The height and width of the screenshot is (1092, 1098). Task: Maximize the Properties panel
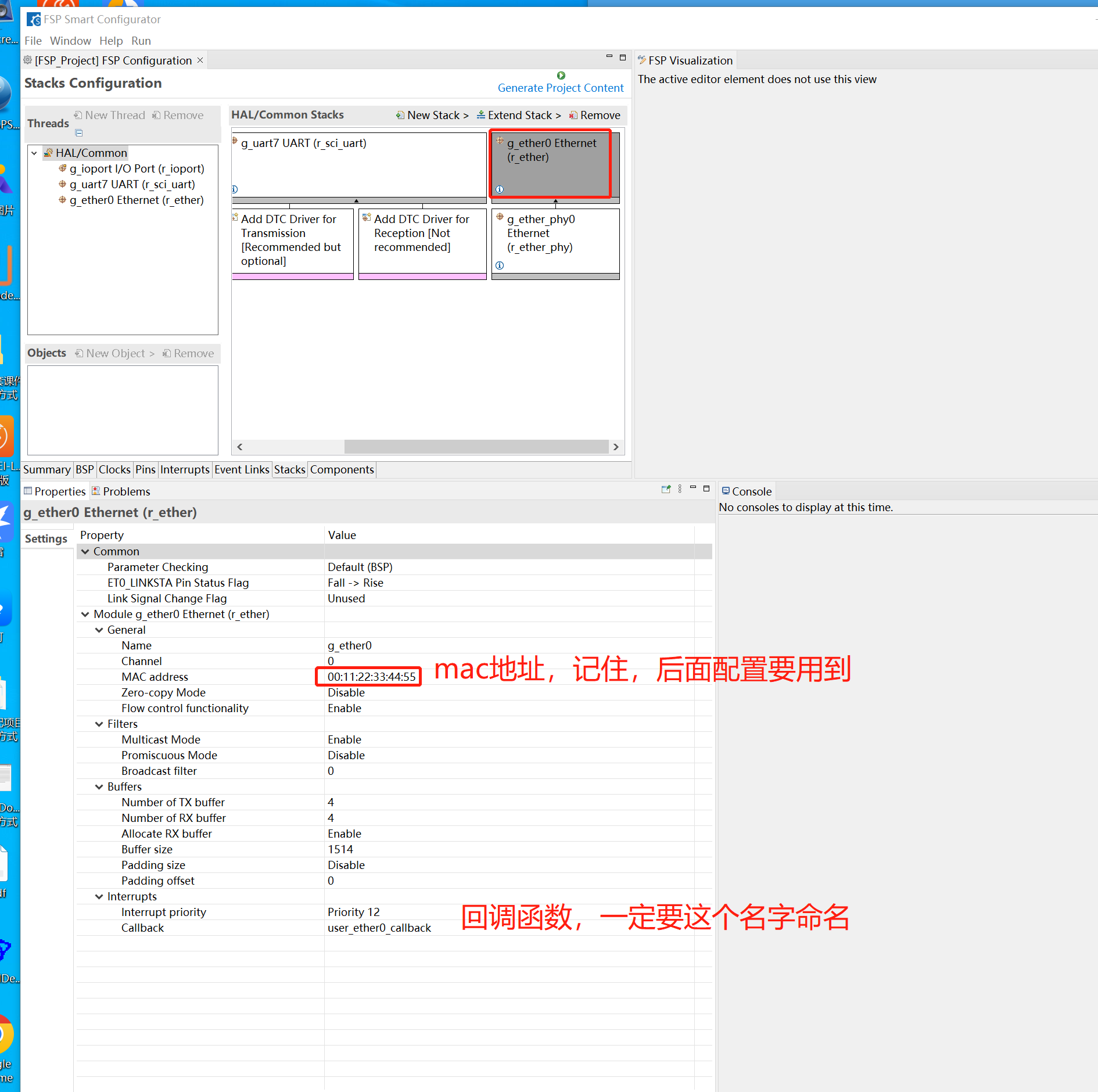point(706,488)
